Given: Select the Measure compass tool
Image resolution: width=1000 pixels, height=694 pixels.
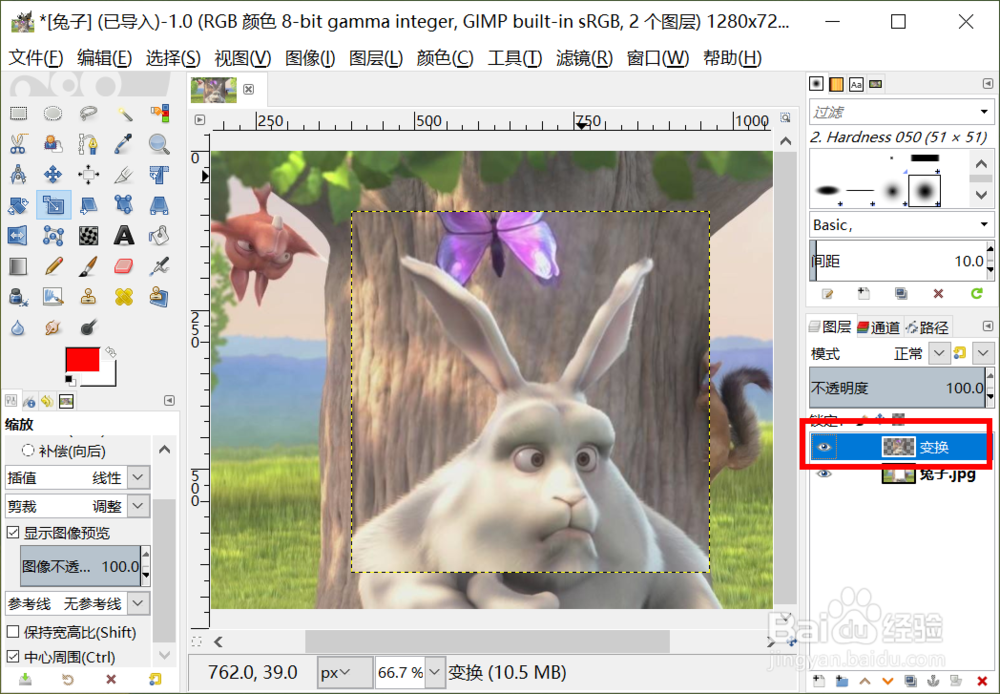Looking at the screenshot, I should [x=18, y=174].
